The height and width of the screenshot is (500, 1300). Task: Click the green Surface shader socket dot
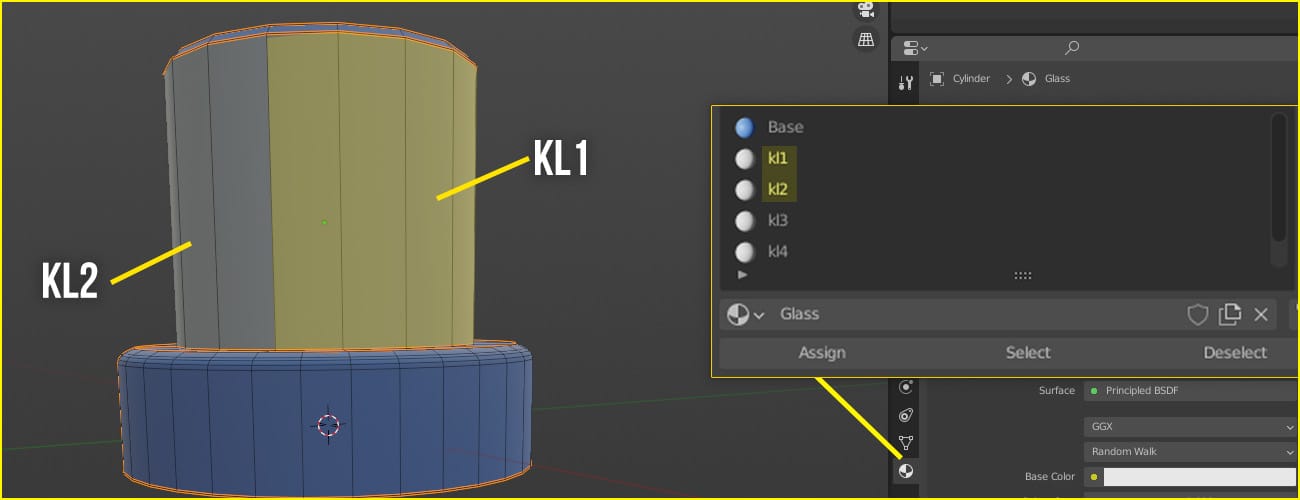pyautogui.click(x=1094, y=391)
